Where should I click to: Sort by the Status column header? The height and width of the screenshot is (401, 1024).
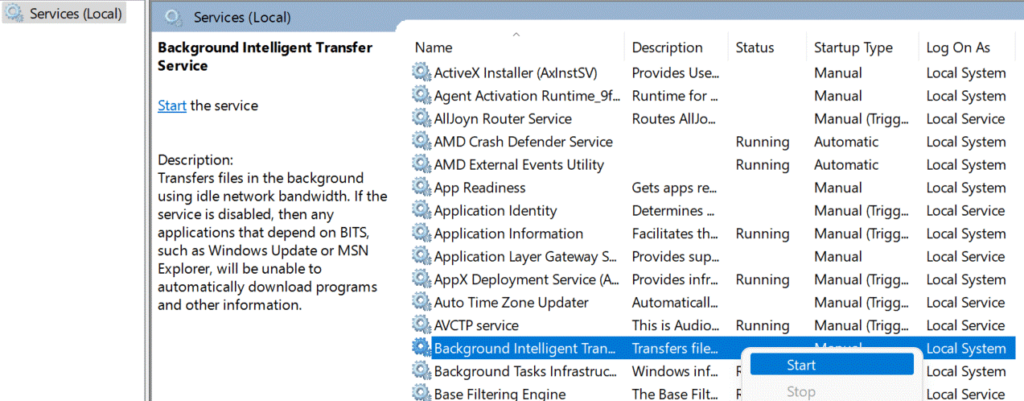point(754,48)
